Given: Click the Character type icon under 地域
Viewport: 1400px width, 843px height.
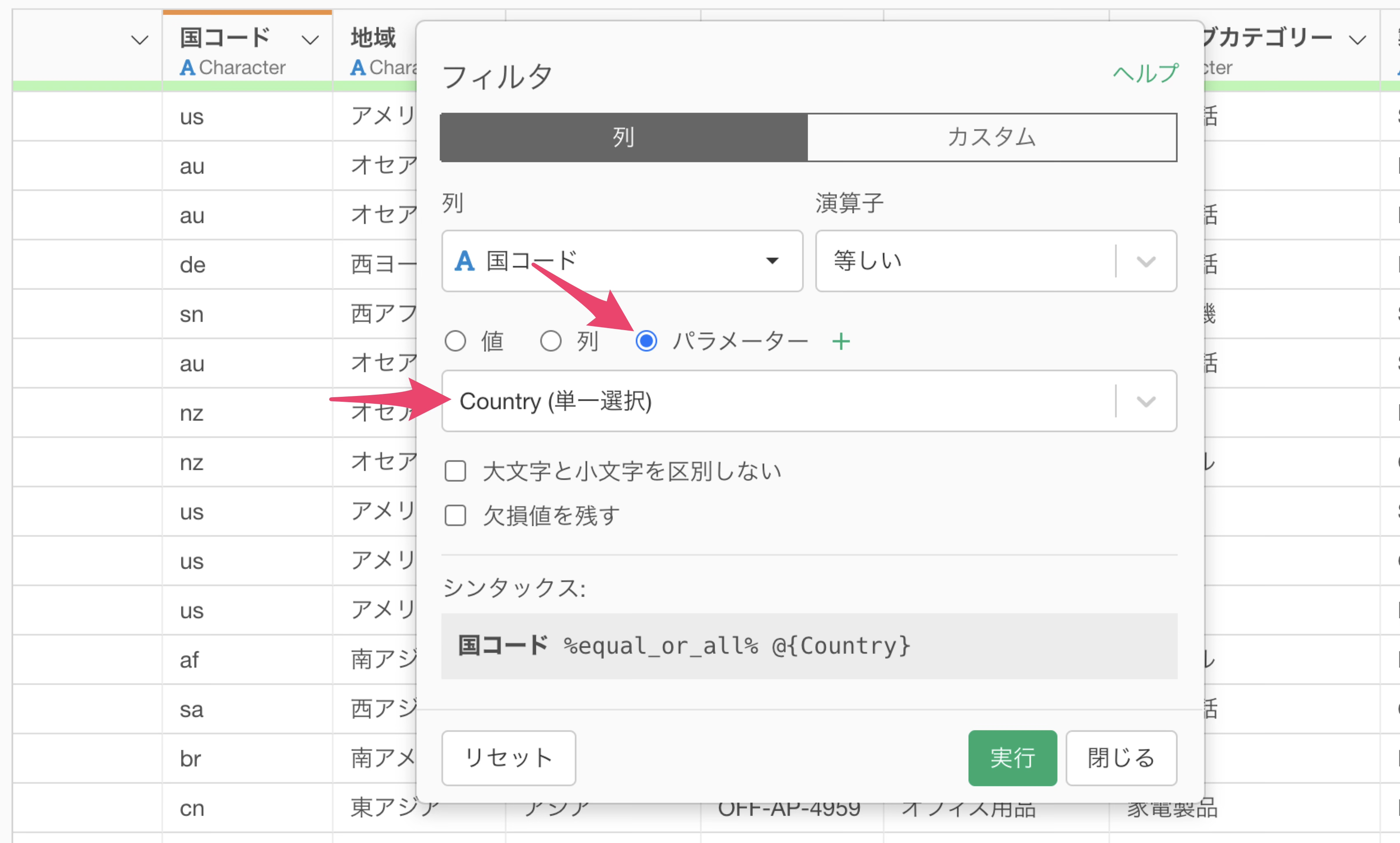Looking at the screenshot, I should pyautogui.click(x=358, y=68).
